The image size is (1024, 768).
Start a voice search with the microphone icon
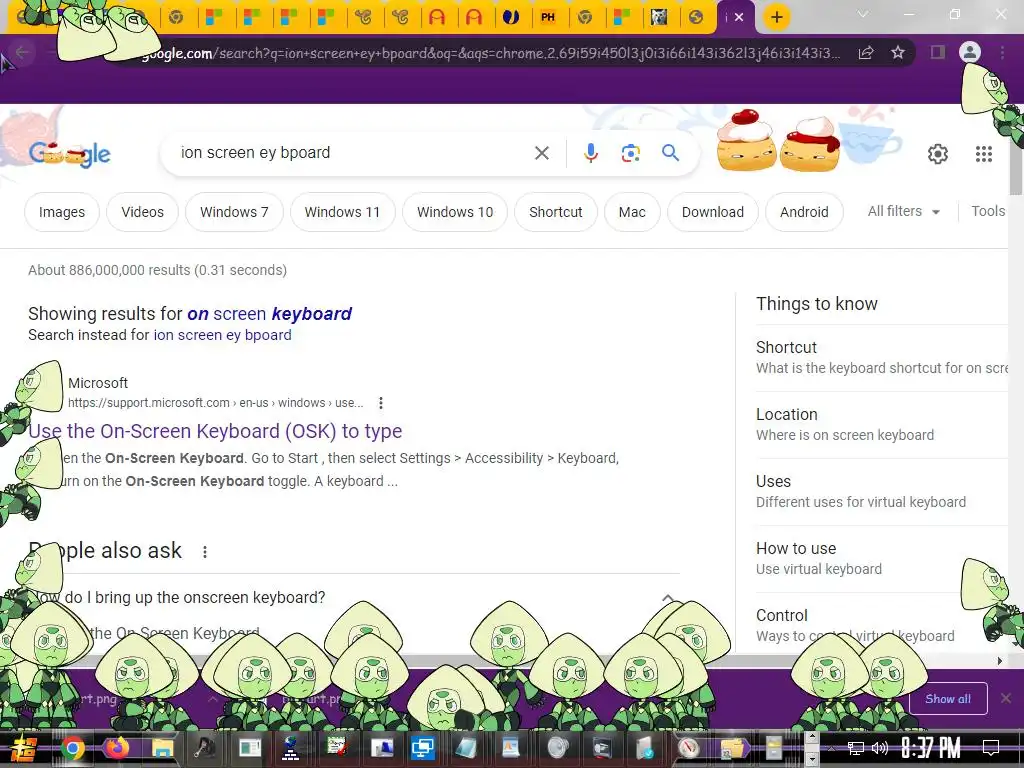[590, 153]
